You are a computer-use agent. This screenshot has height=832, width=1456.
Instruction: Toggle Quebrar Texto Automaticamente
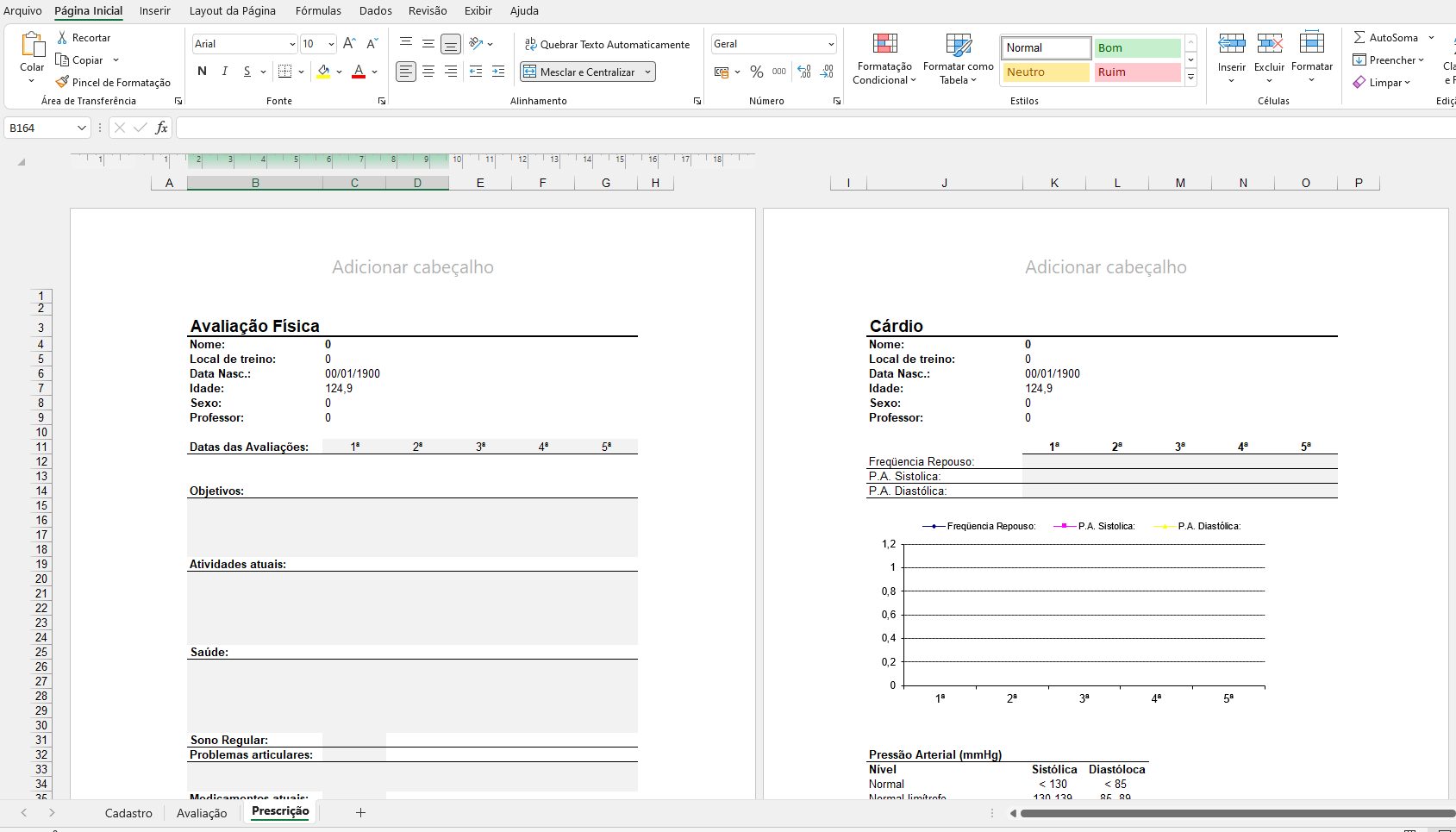point(607,45)
